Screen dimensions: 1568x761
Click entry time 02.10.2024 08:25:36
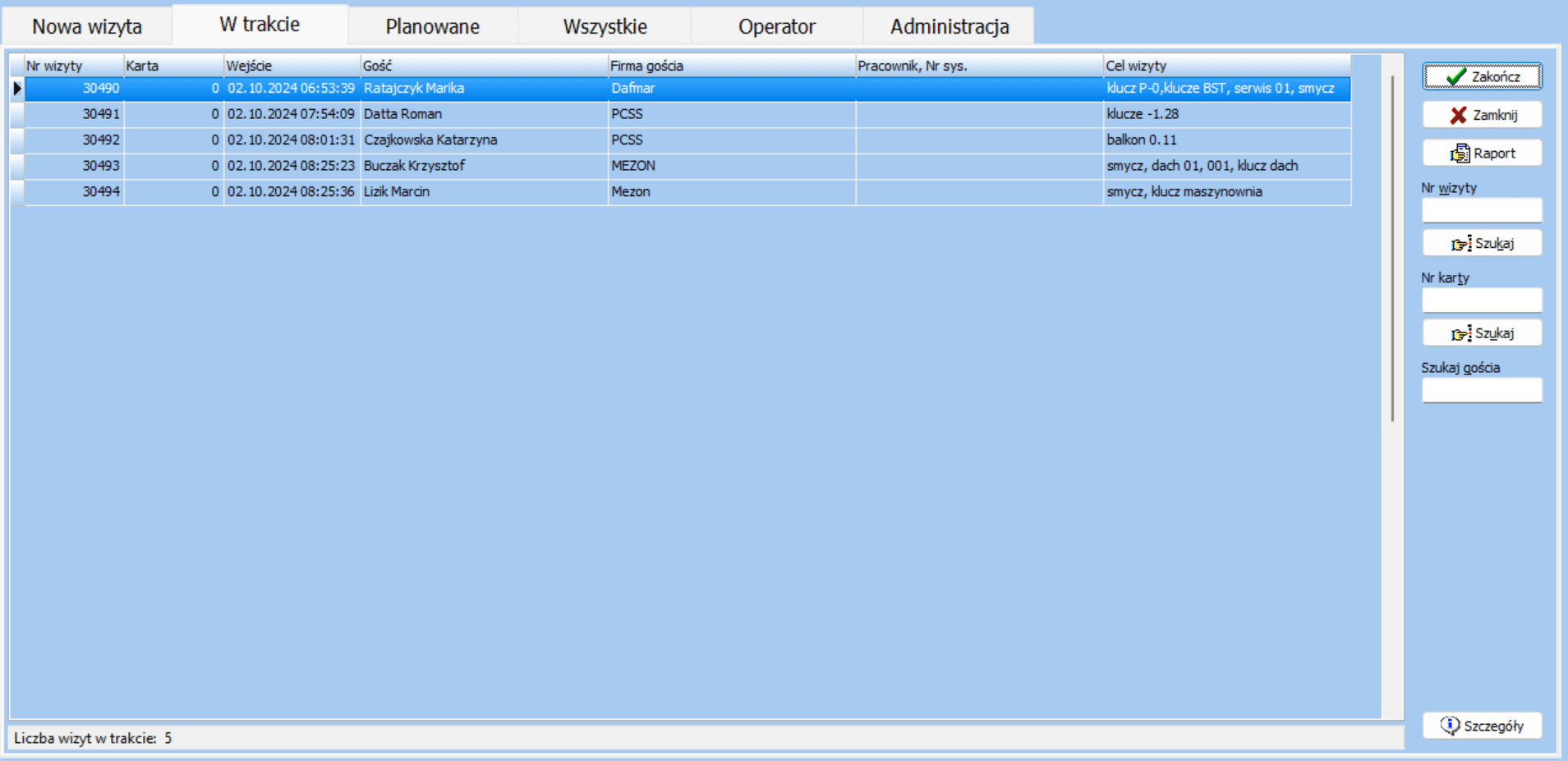291,191
